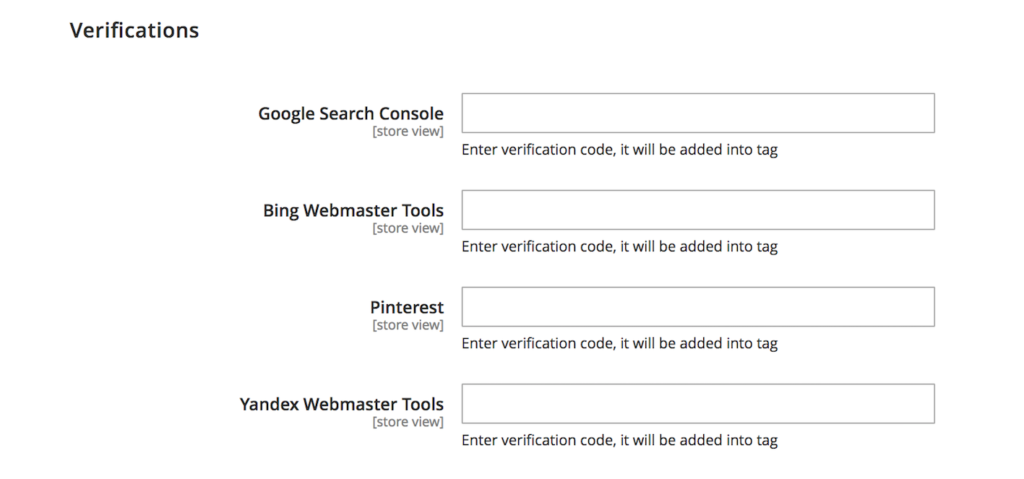Click the Google Search Console label
This screenshot has width=1024, height=479.
pos(351,114)
